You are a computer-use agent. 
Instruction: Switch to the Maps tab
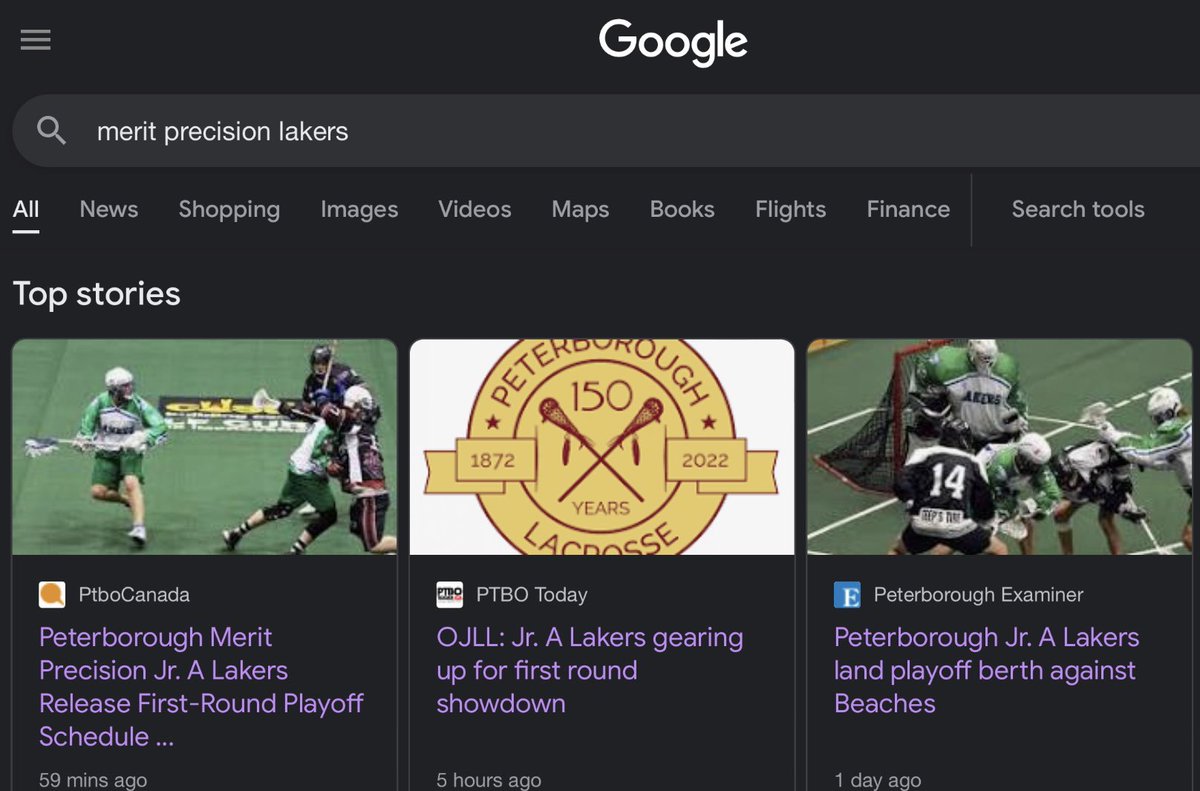tap(580, 209)
